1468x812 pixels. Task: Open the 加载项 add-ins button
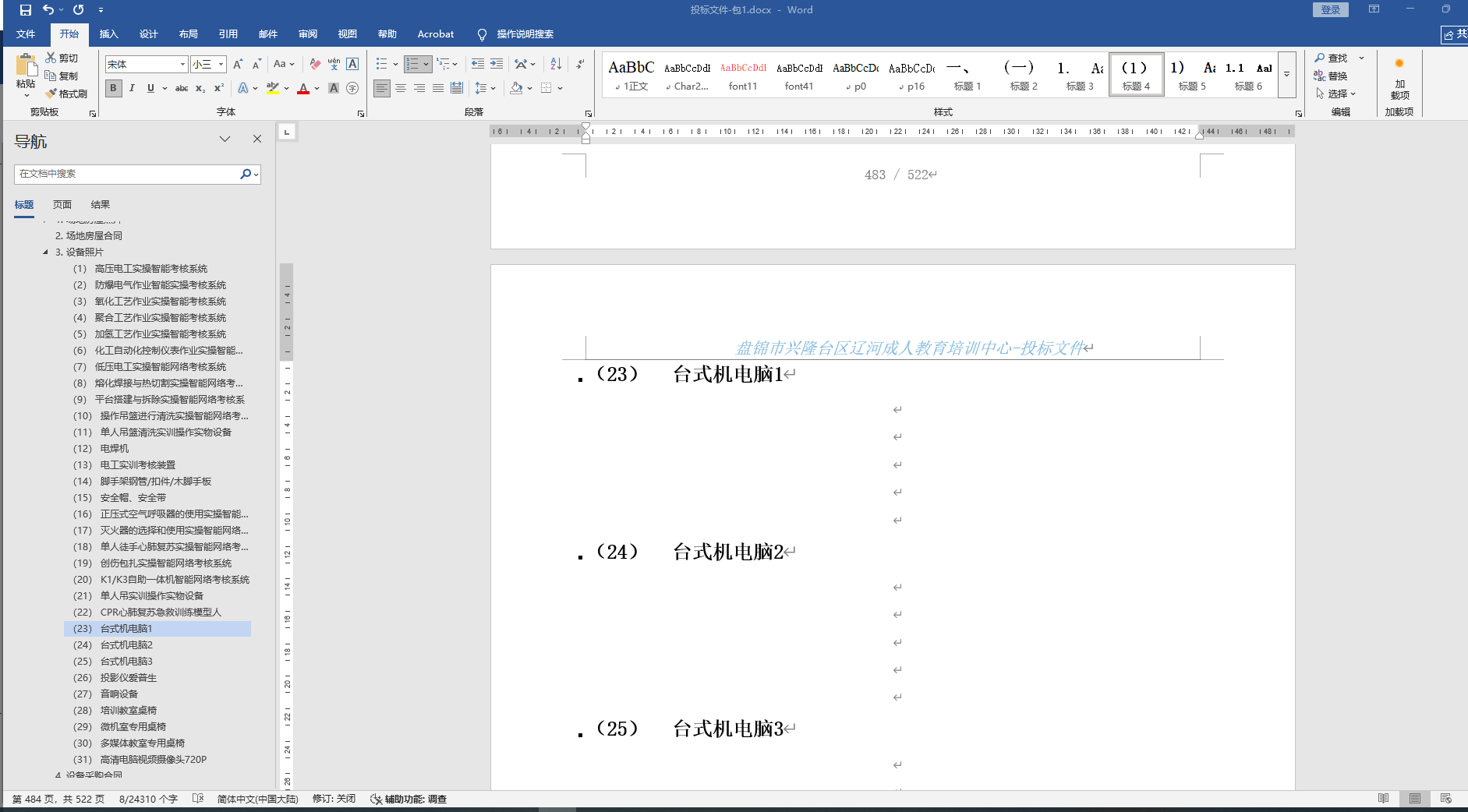pos(1399,79)
